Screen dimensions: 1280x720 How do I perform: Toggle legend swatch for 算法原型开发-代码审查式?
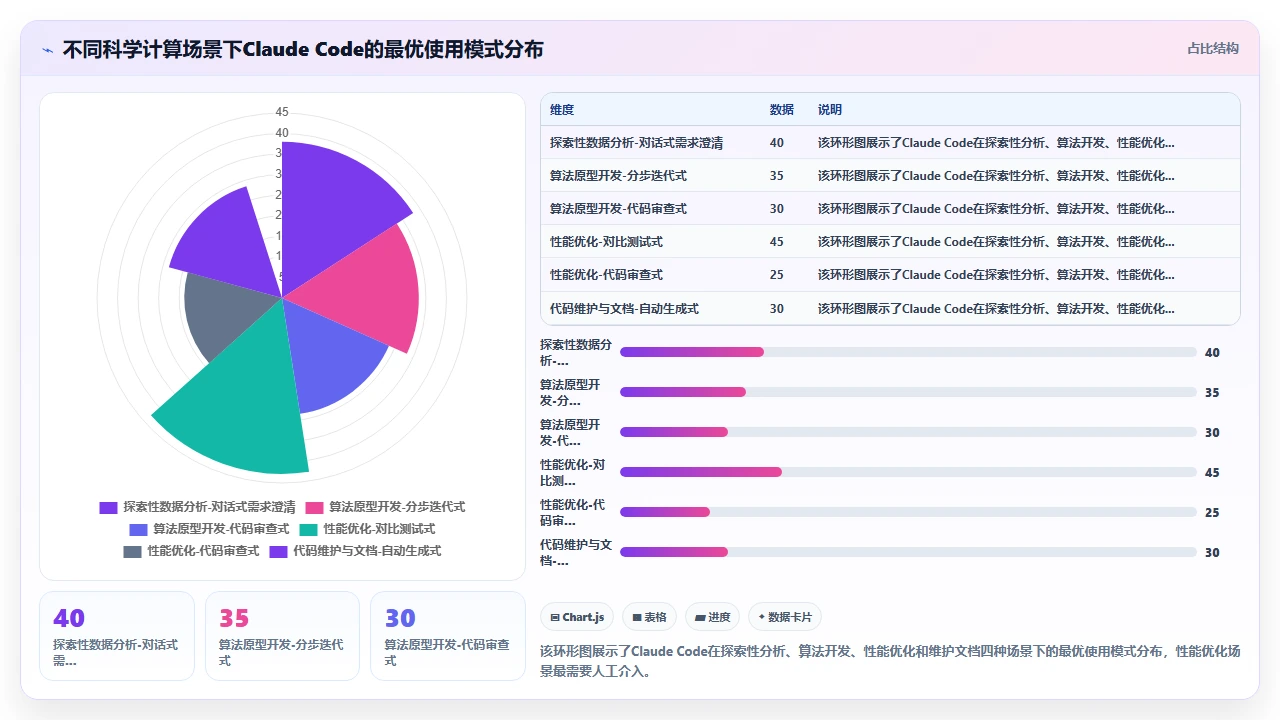(x=138, y=529)
